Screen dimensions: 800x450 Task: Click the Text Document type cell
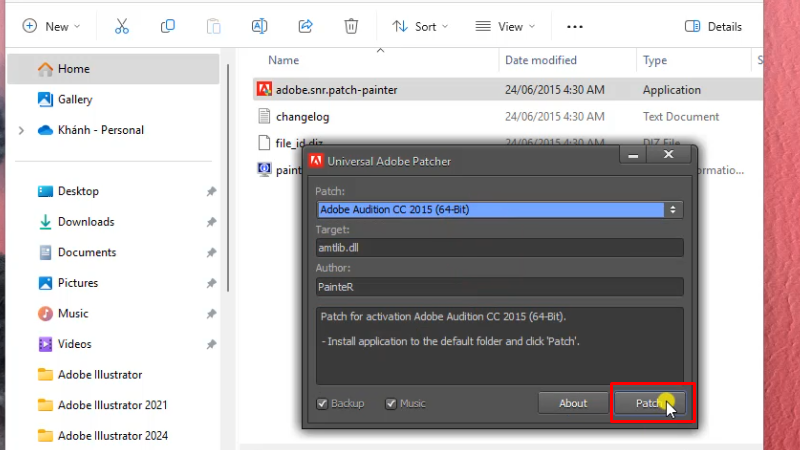pos(681,117)
